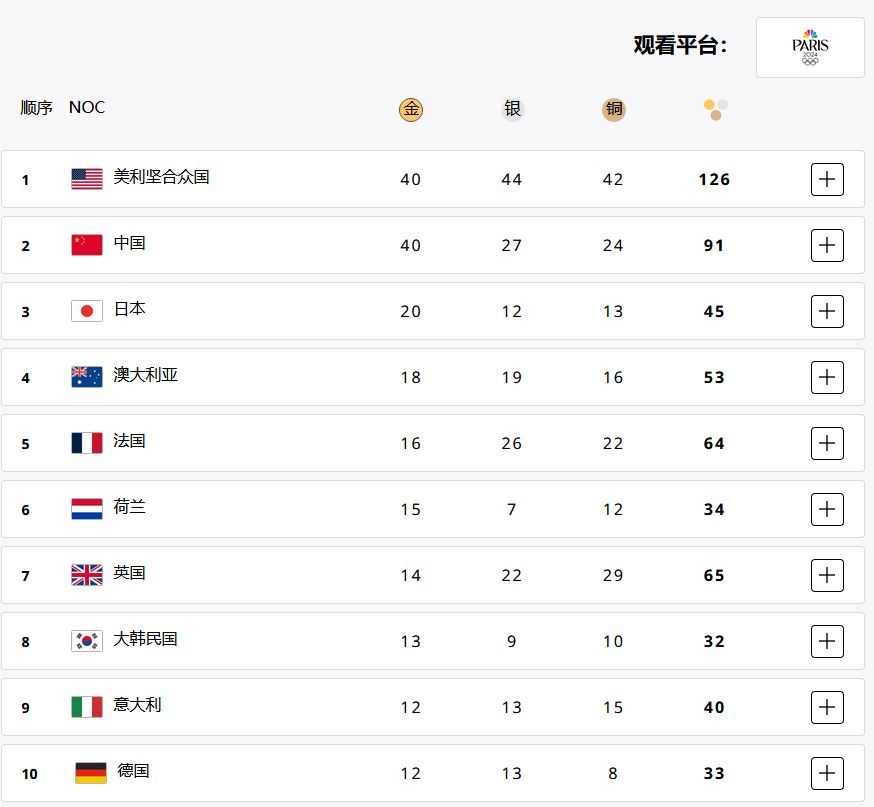Click the South Korea flag icon
The image size is (874, 807).
tap(87, 641)
